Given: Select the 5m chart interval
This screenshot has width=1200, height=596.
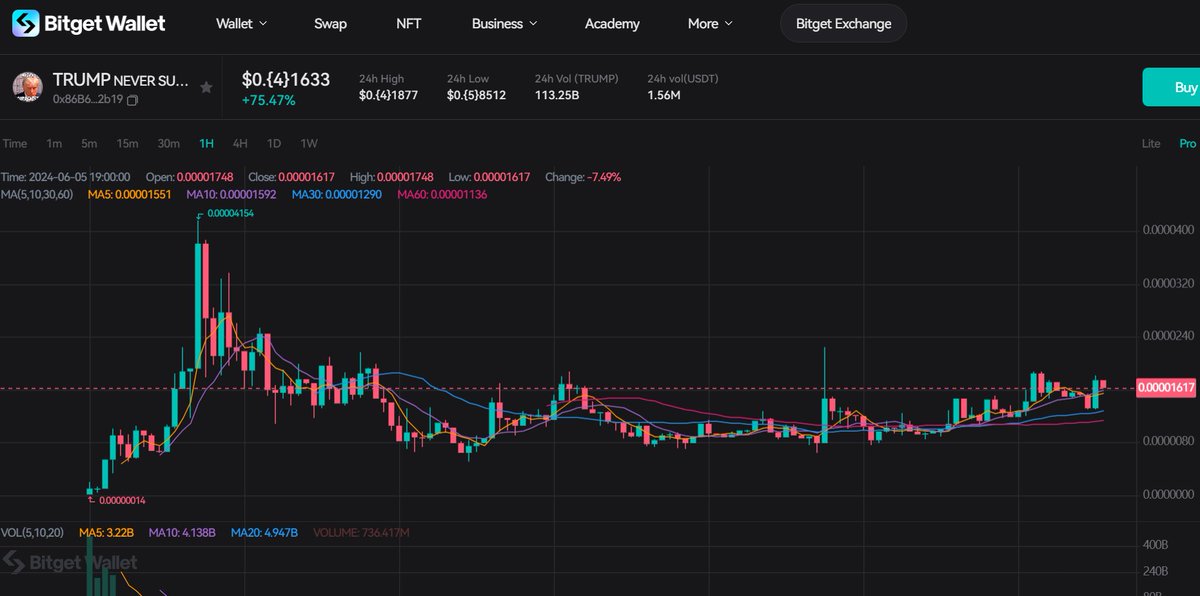Looking at the screenshot, I should click(89, 143).
